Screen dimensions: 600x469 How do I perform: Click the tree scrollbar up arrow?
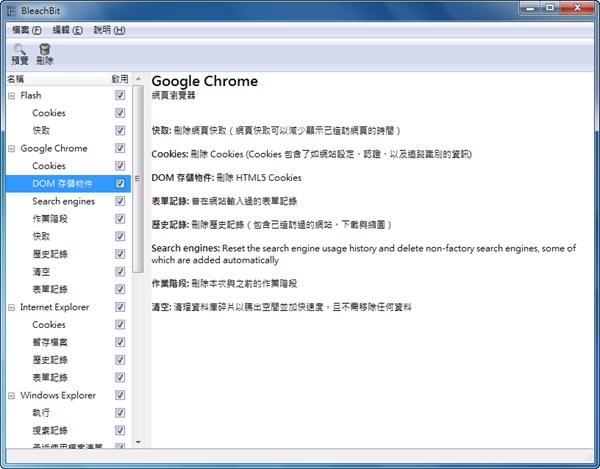click(x=139, y=79)
